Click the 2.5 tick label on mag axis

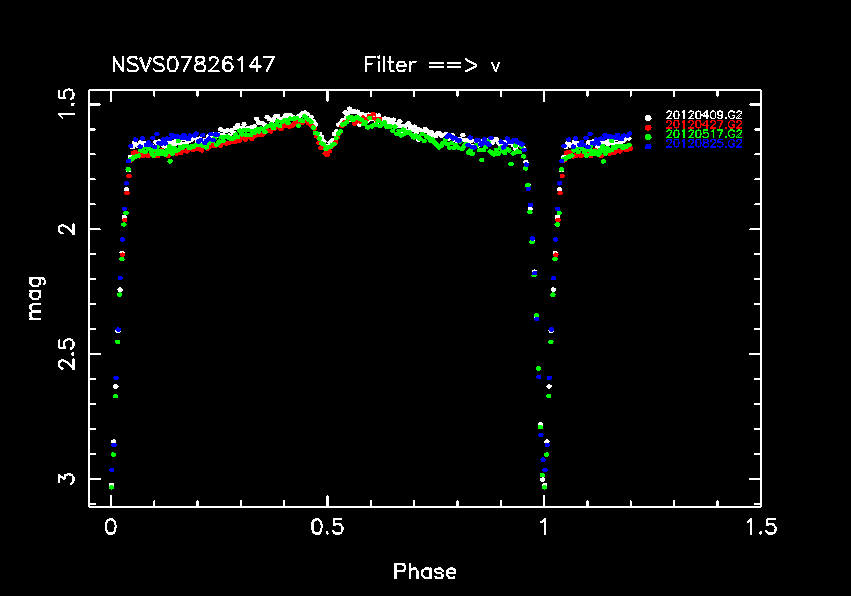tap(67, 354)
